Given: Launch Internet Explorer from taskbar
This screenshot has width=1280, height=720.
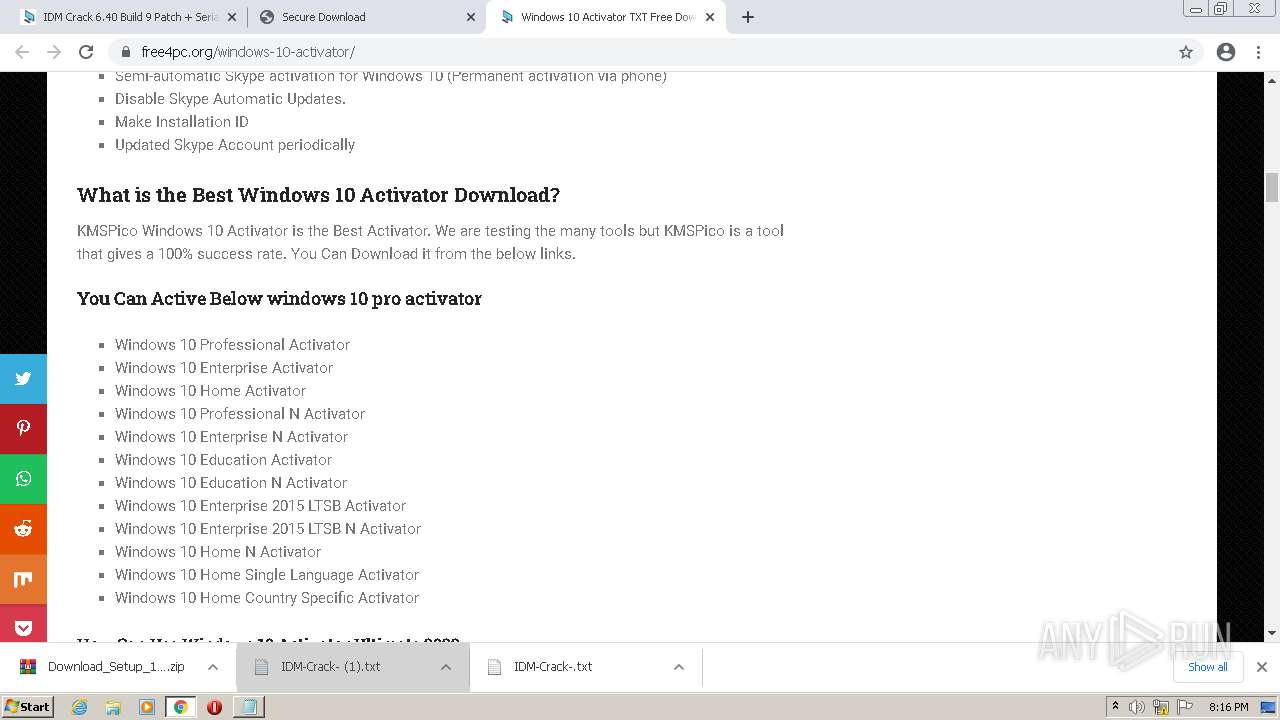Looking at the screenshot, I should (80, 707).
